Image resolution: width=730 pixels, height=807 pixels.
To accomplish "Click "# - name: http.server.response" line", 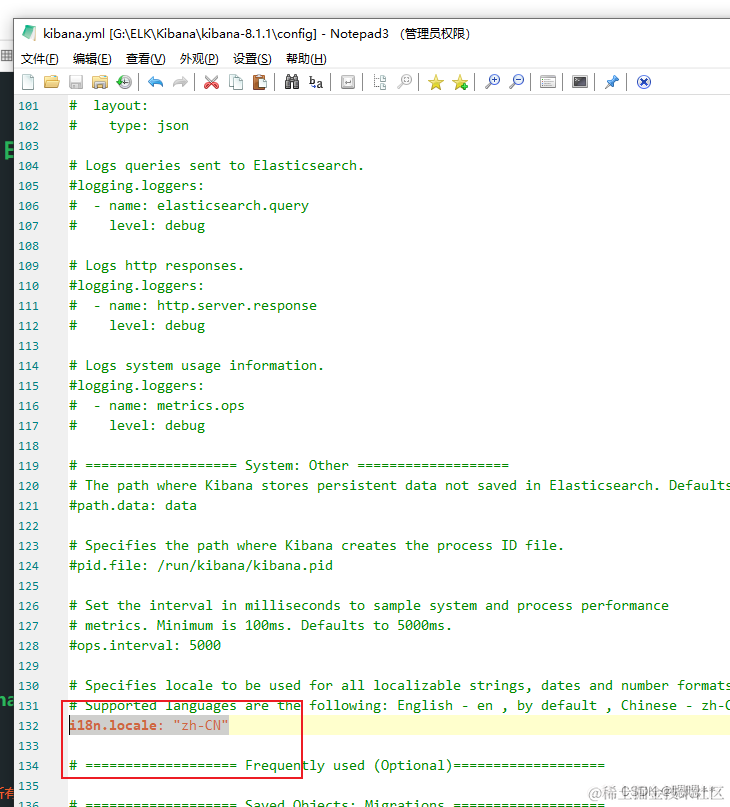I will coord(193,306).
